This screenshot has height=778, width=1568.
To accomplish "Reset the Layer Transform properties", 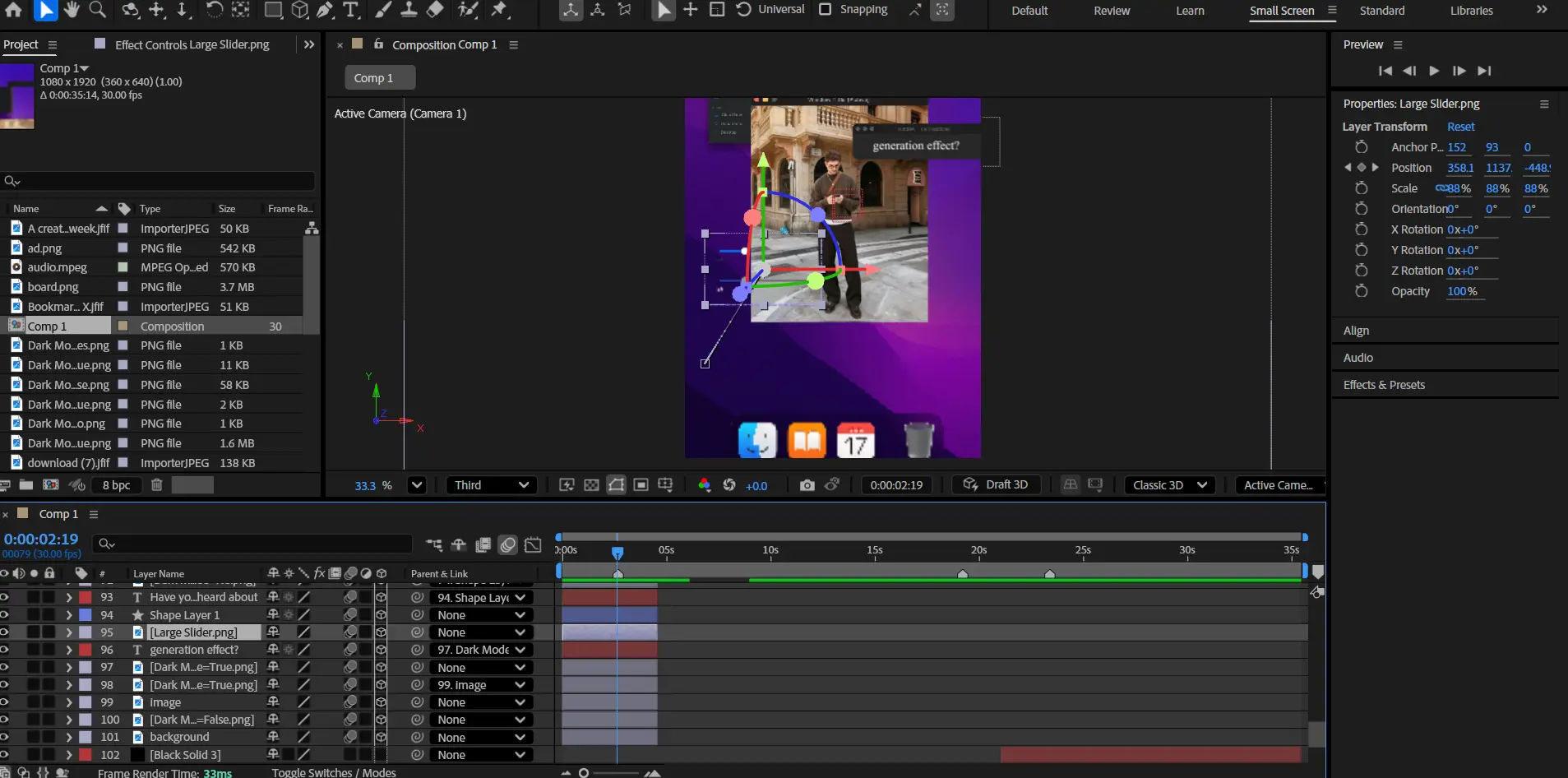I will pos(1460,127).
